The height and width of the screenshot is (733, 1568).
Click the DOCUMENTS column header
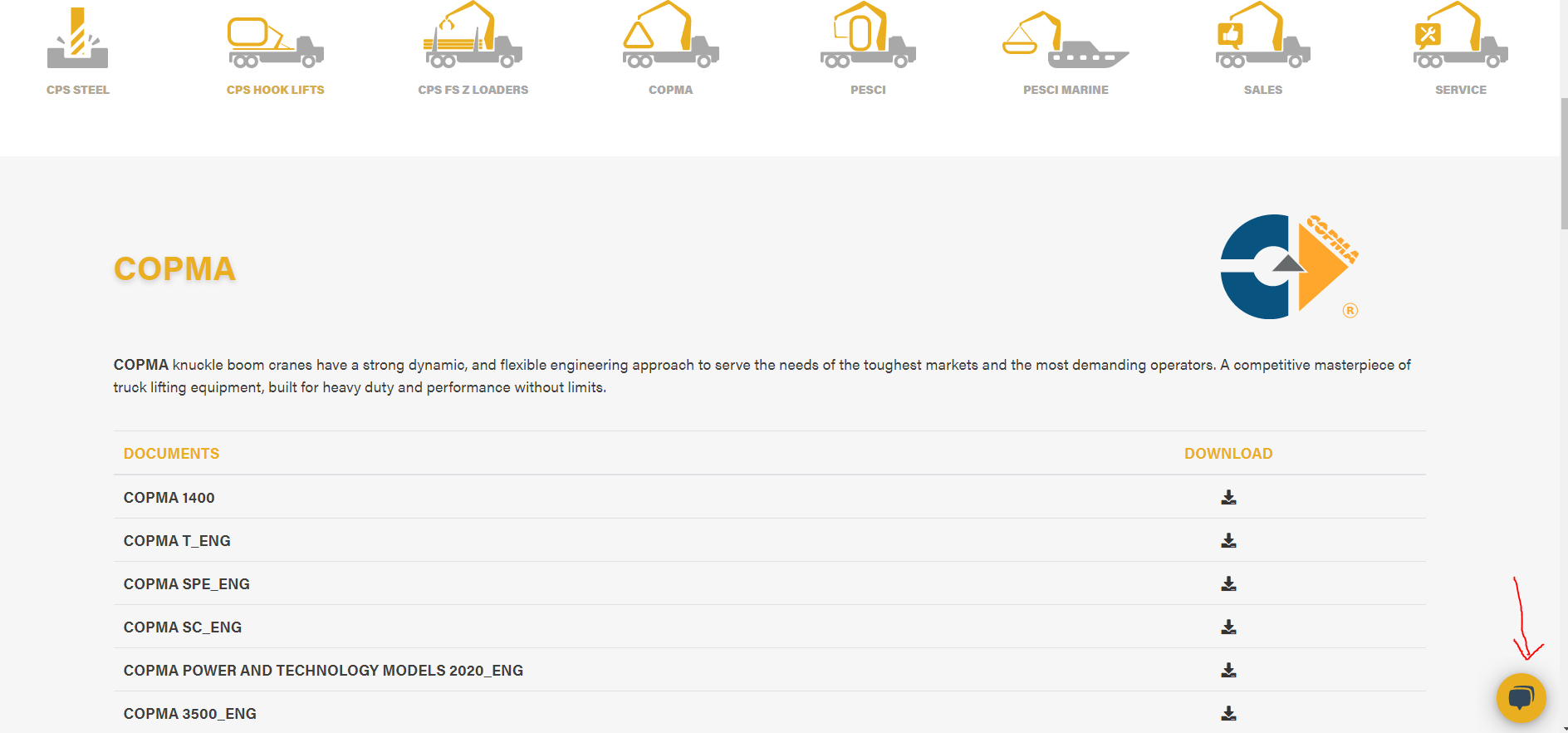click(x=171, y=454)
